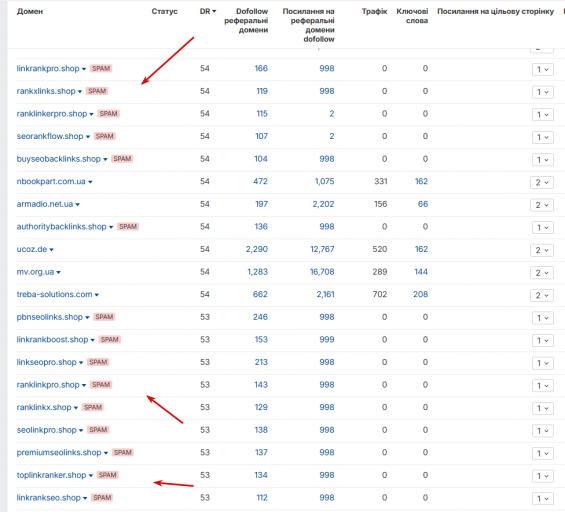Open ranklinkpro.shop domain link
The height and width of the screenshot is (512, 565).
tap(48, 385)
